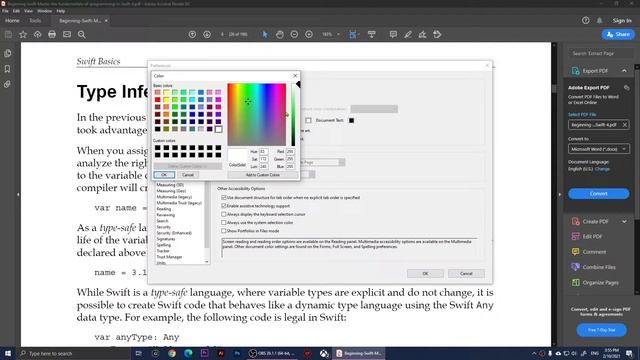Image resolution: width=640 pixels, height=360 pixels.
Task: Switch to the Tools tab
Action: coord(35,20)
